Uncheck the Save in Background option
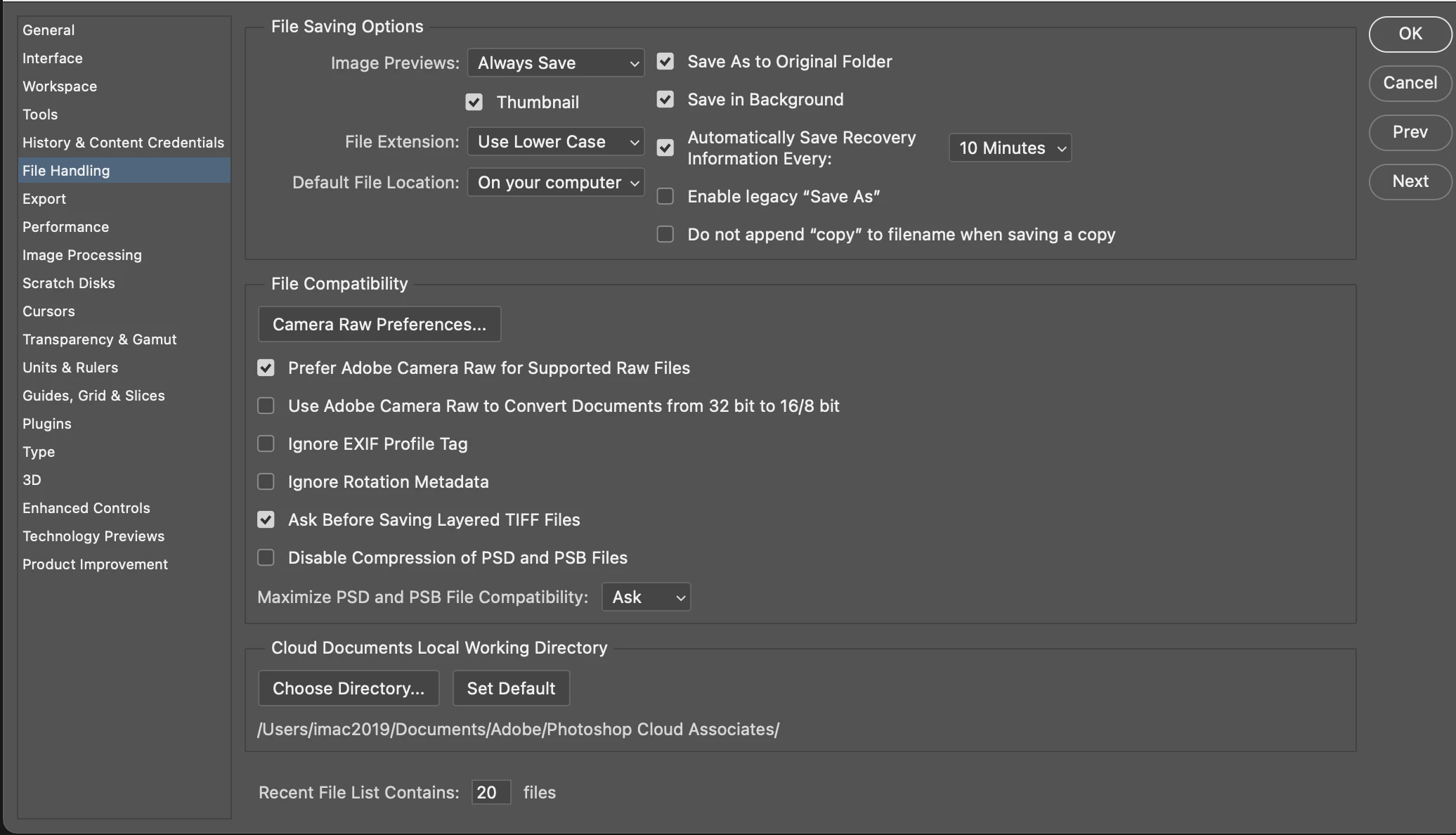Screen dimensions: 1456x835 tap(665, 99)
